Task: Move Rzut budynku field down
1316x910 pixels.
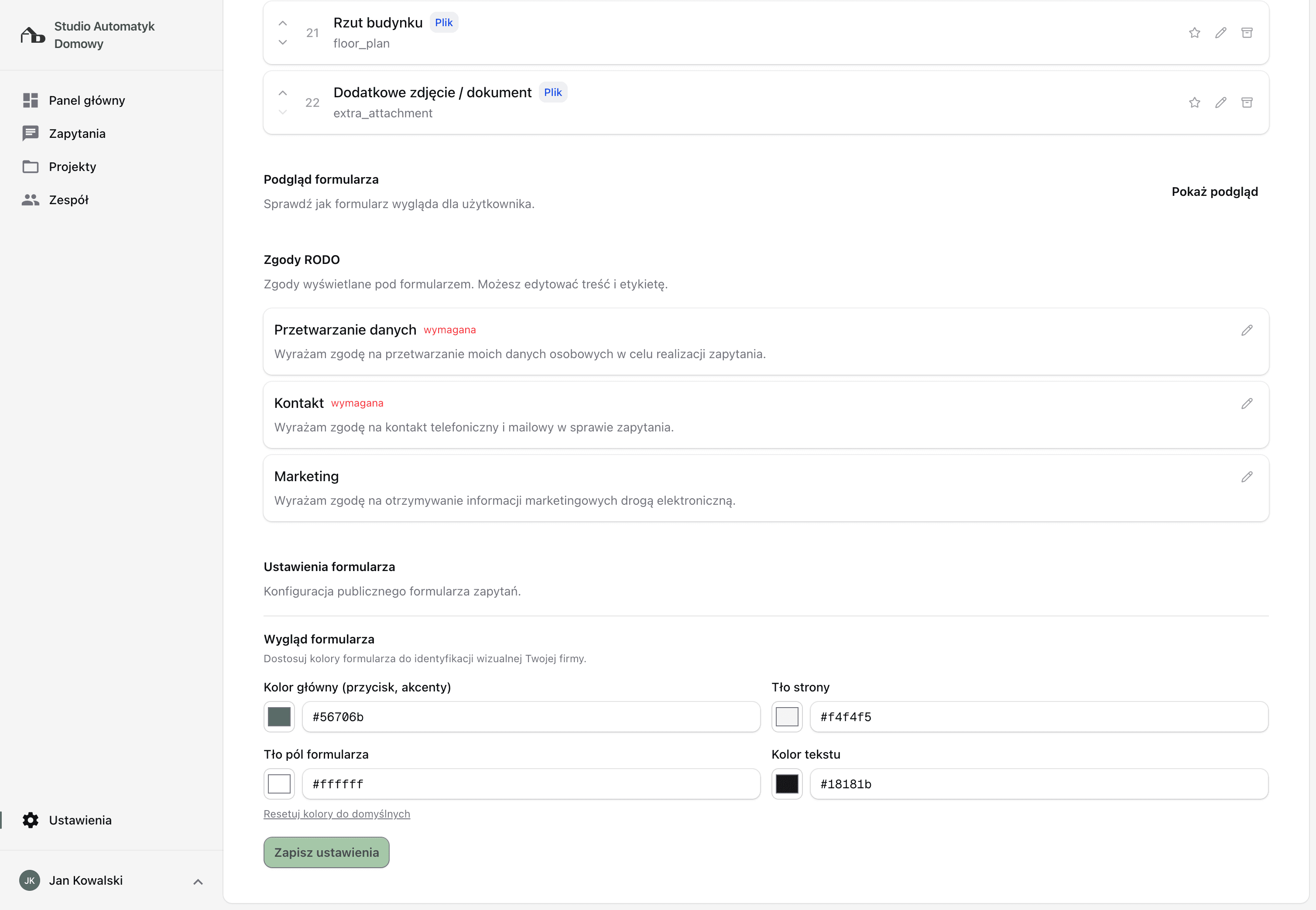Action: (283, 43)
